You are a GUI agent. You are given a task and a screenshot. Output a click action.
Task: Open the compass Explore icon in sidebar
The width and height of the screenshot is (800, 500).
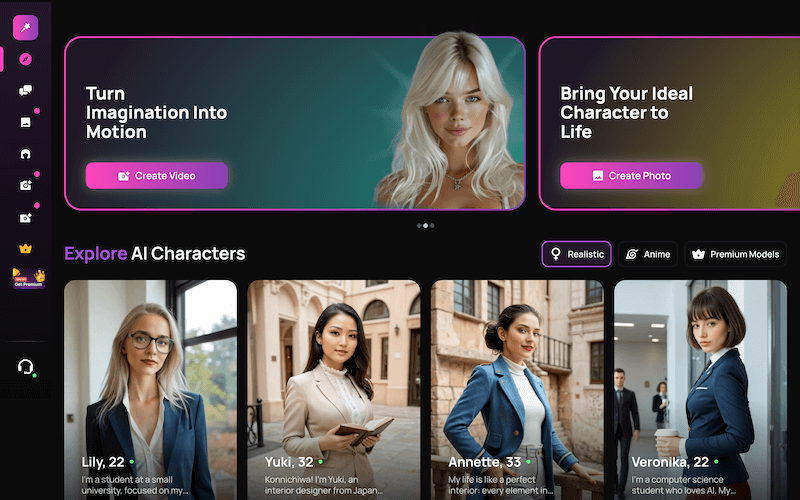[x=26, y=59]
